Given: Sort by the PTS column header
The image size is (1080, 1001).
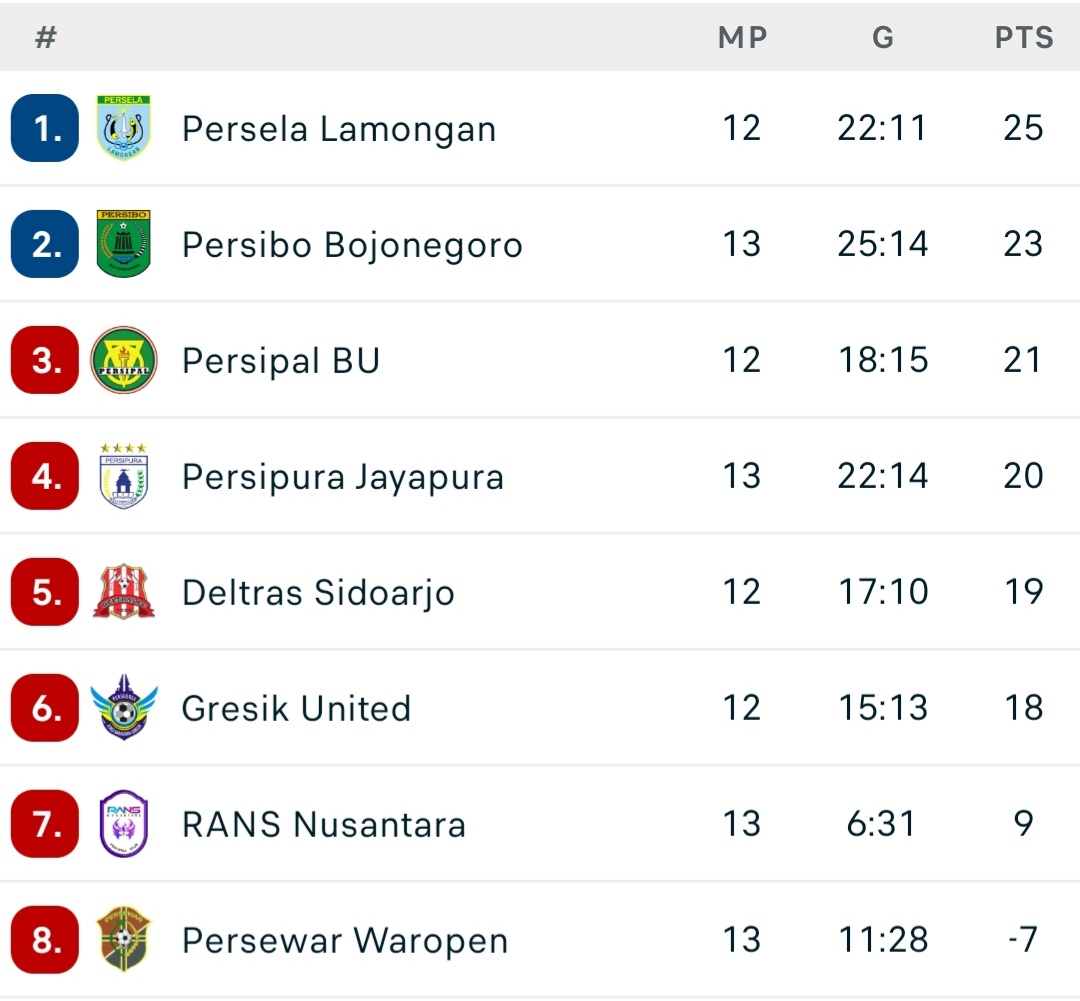Looking at the screenshot, I should pos(1024,38).
